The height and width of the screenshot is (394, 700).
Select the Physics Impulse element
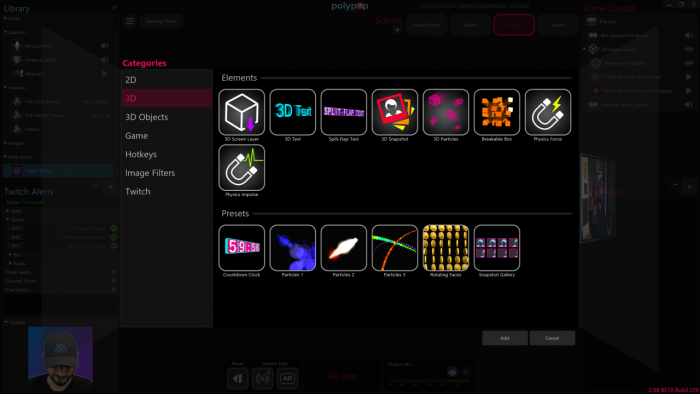(242, 168)
